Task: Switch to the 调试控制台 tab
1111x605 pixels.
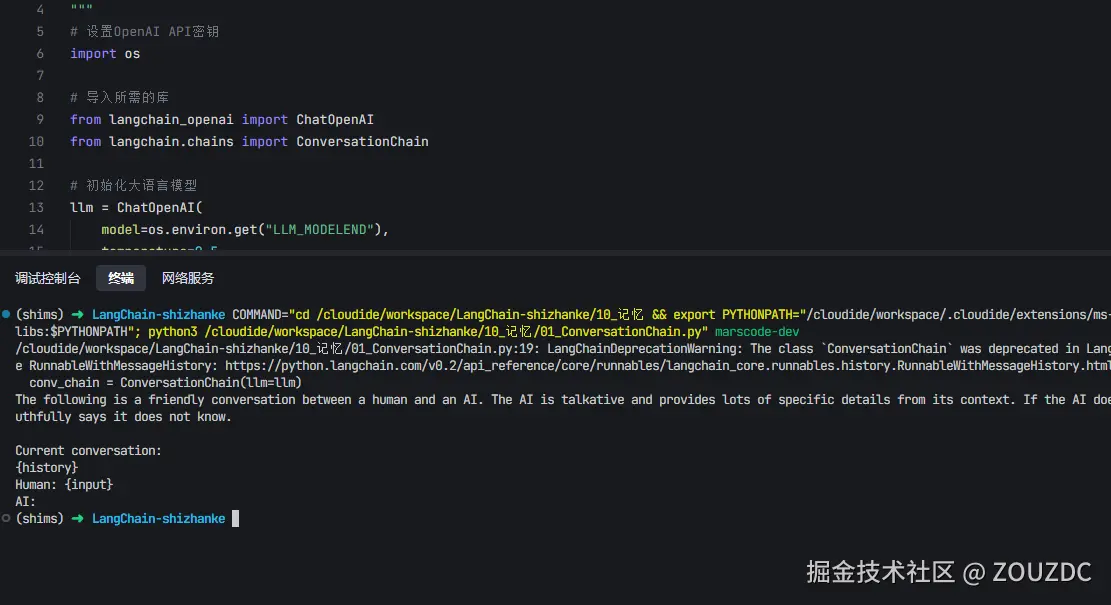Action: [47, 277]
